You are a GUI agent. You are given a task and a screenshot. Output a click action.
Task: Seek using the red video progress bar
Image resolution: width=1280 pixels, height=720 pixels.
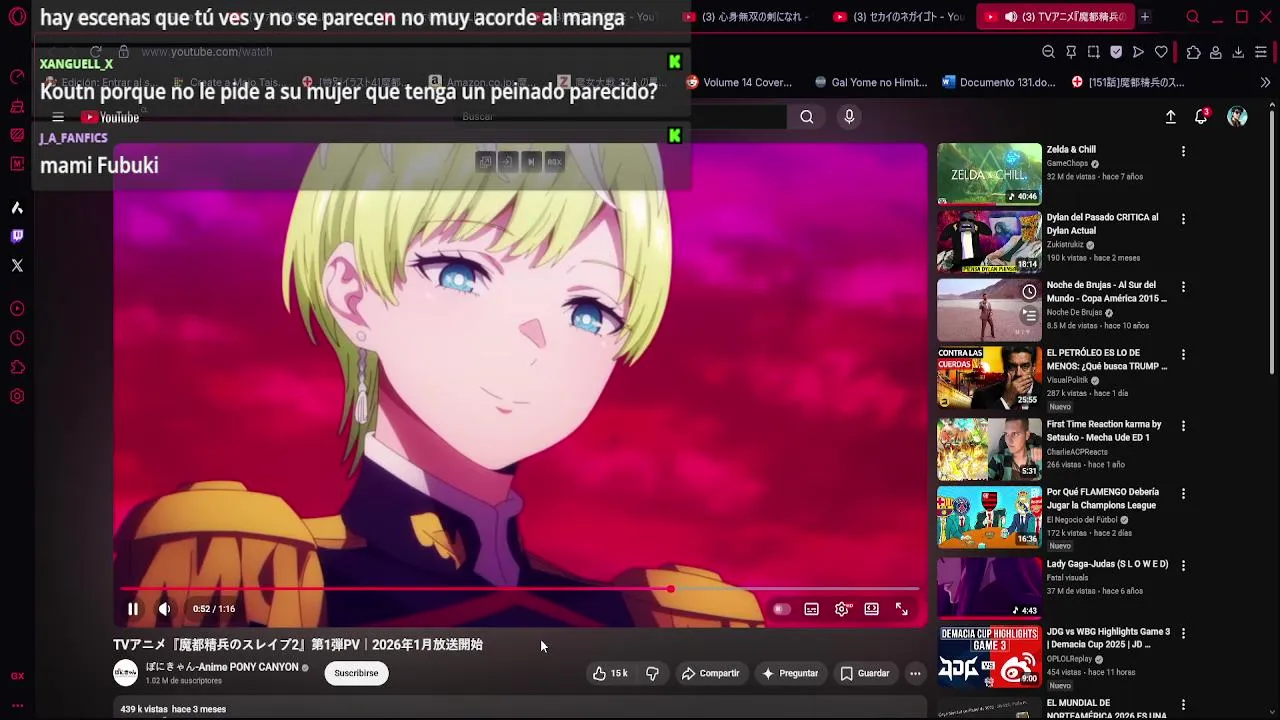[x=520, y=589]
